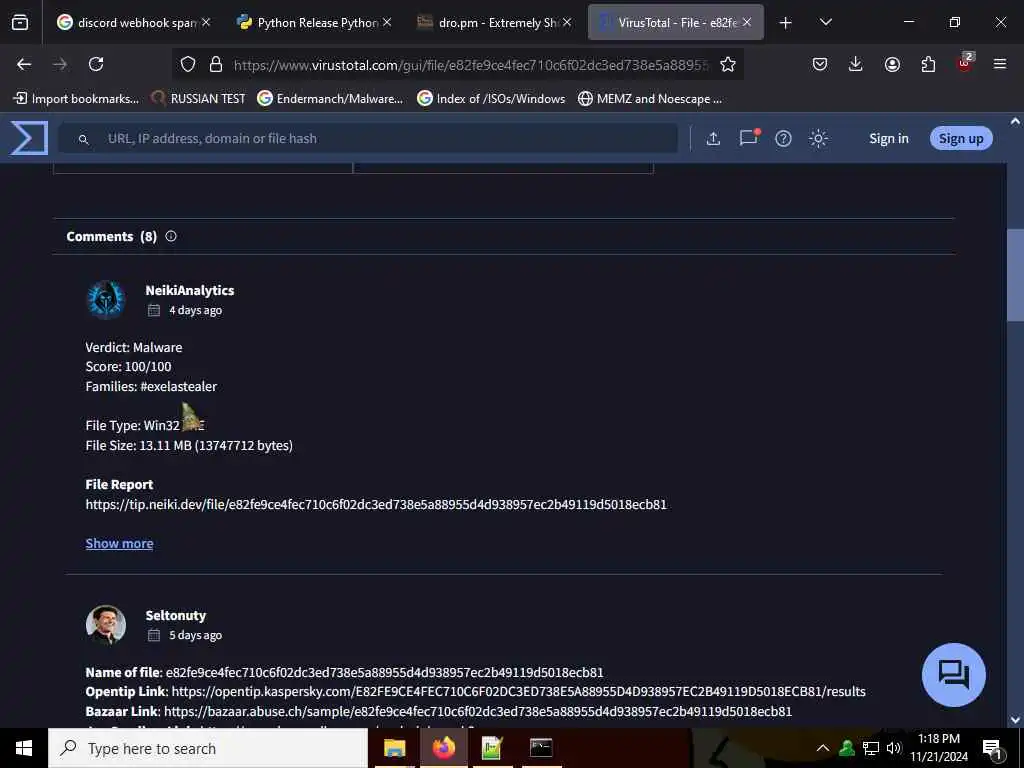Open Seltonuty username link
This screenshot has width=1024, height=768.
(x=175, y=615)
